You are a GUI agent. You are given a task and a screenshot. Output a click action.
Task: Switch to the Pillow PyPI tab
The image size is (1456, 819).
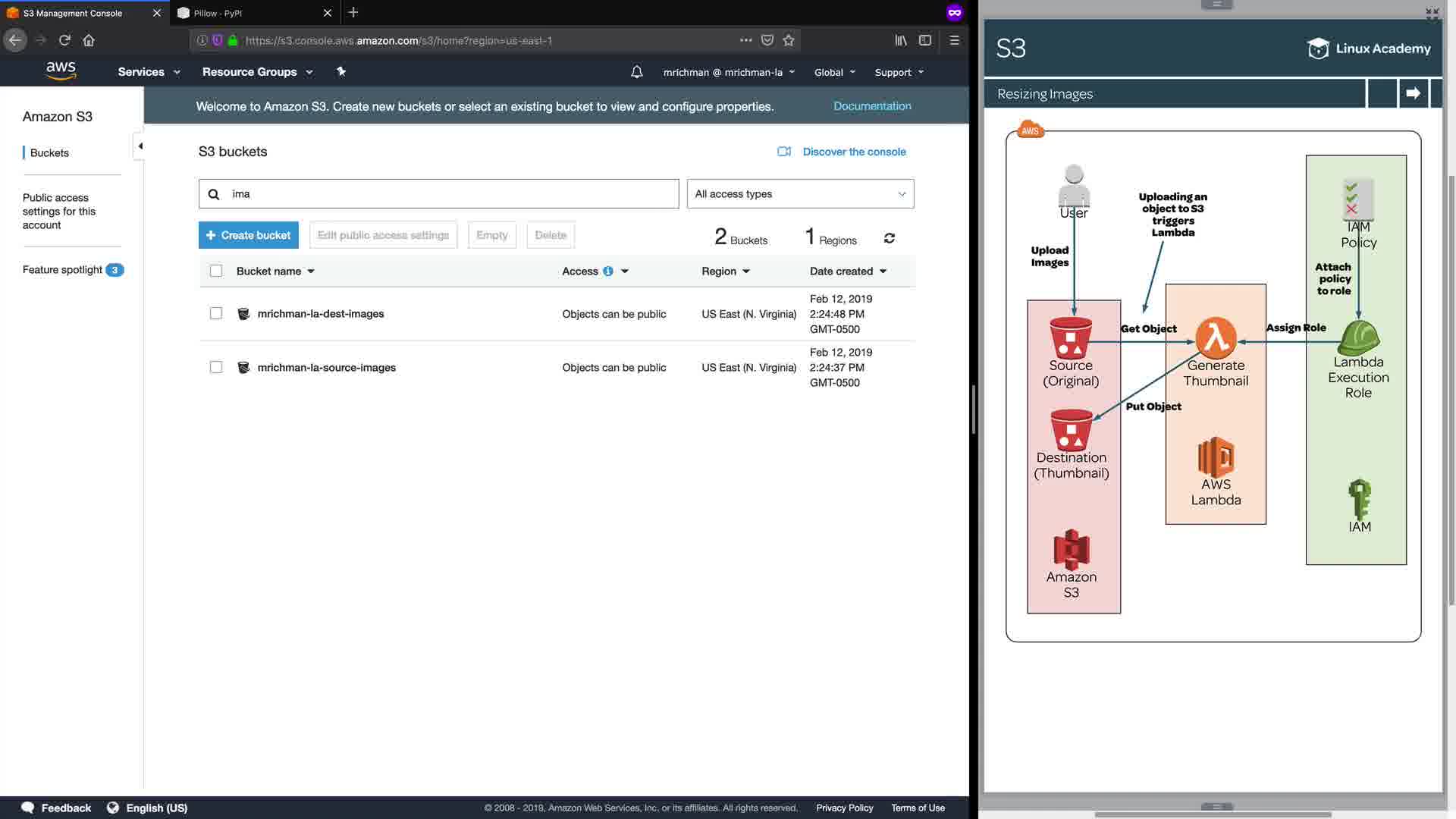[x=250, y=13]
